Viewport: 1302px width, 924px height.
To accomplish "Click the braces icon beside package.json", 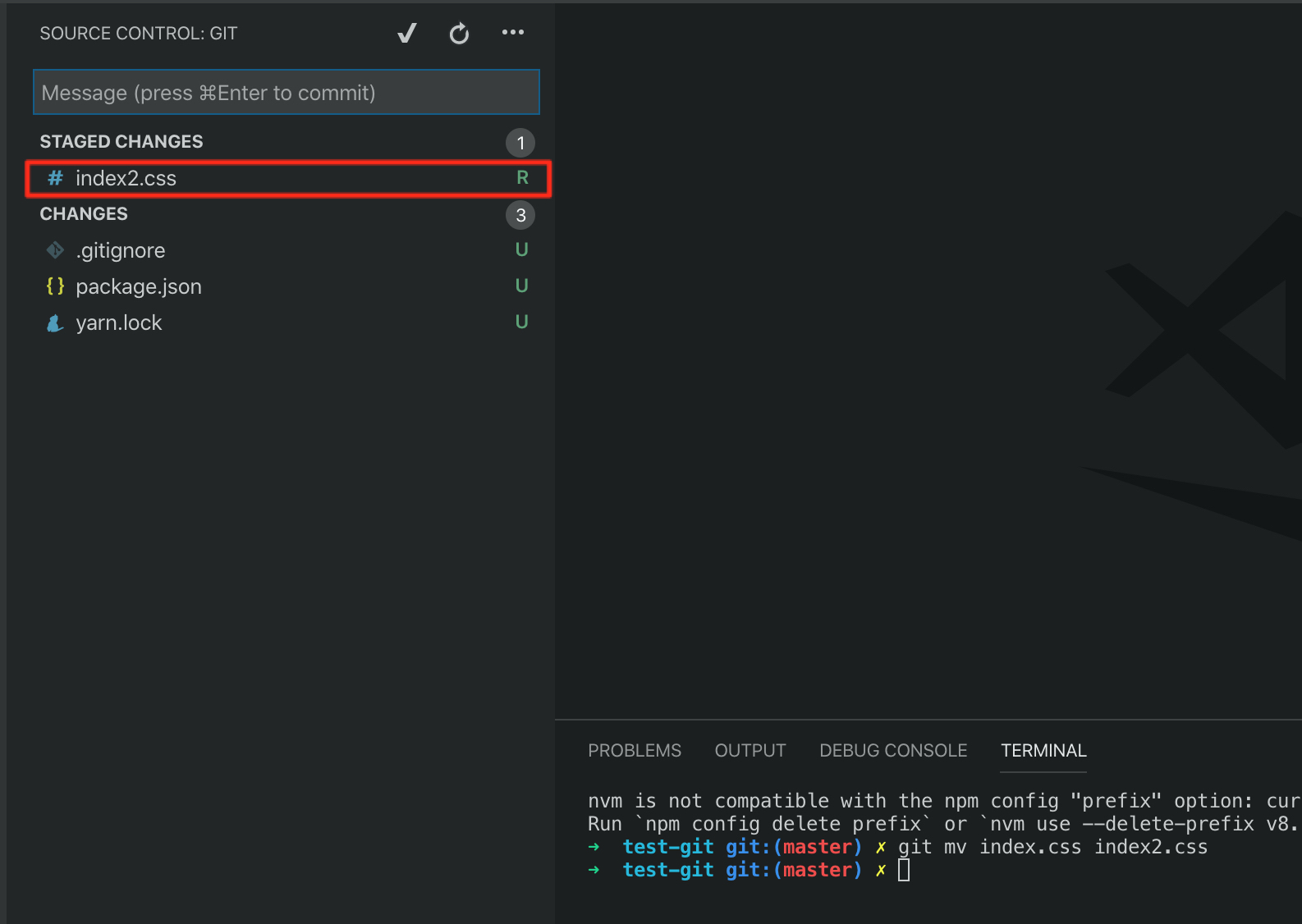I will (x=55, y=286).
